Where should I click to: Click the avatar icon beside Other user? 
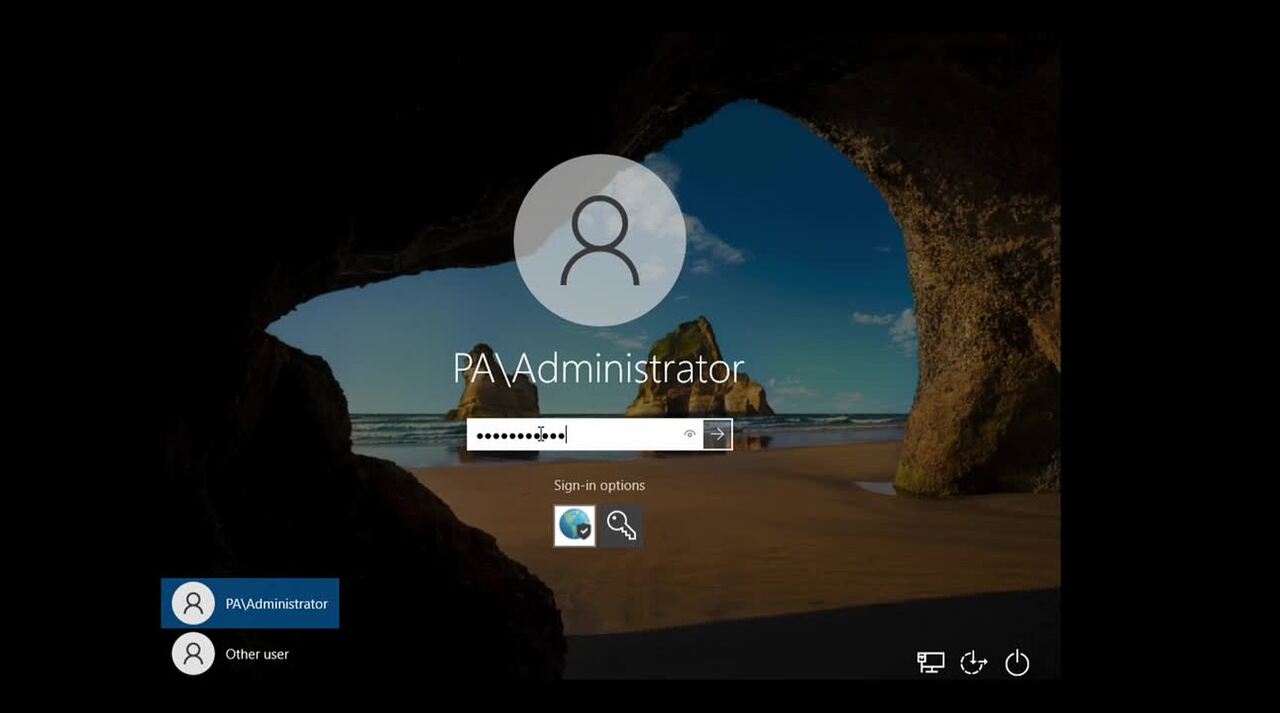[x=193, y=654]
